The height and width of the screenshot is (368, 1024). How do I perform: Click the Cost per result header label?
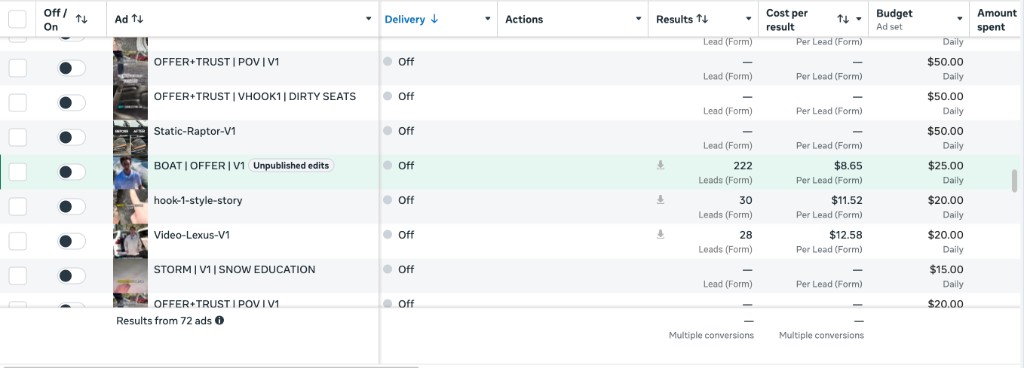788,20
